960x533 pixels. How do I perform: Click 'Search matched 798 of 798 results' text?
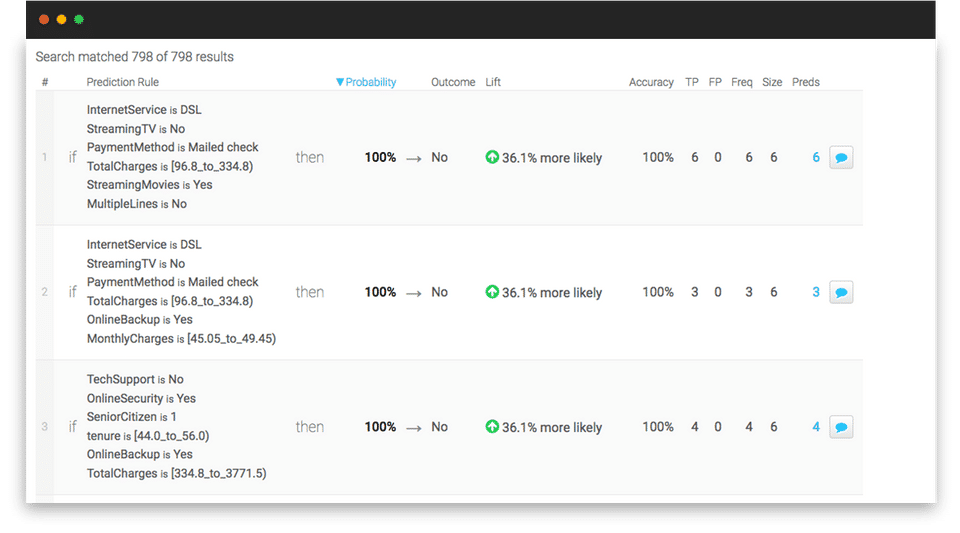coord(134,57)
